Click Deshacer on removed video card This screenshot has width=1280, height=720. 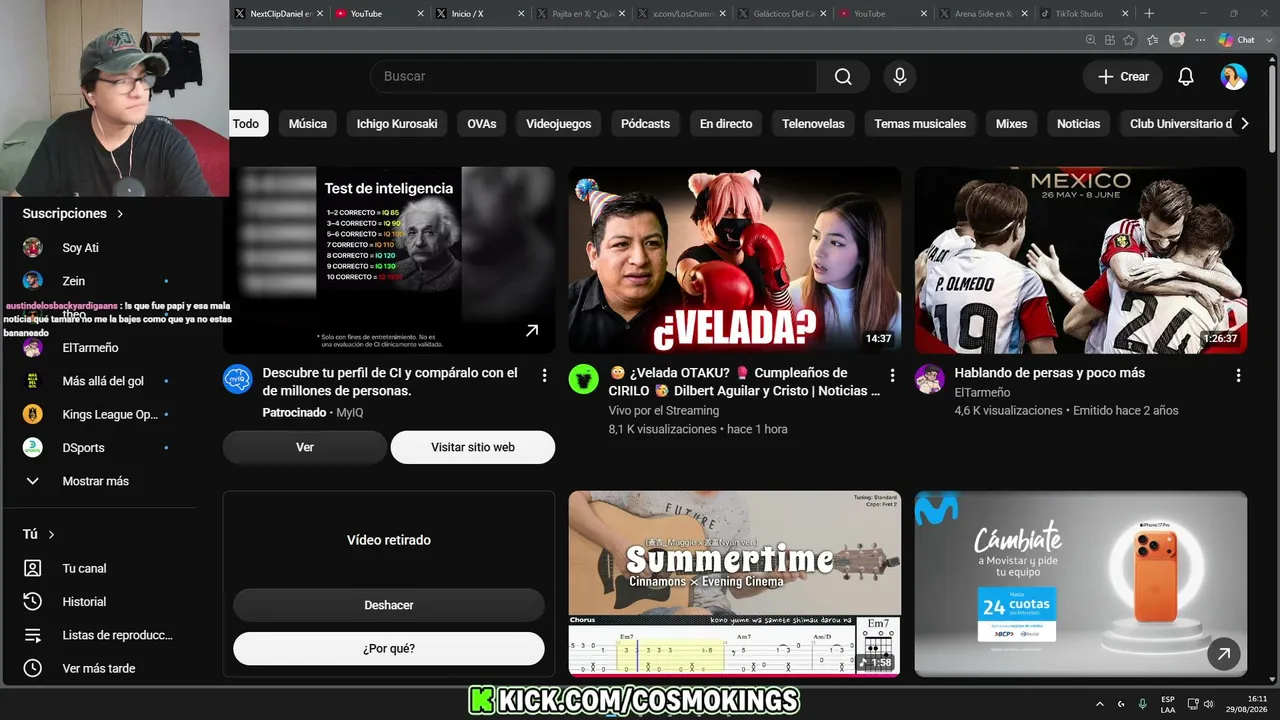coord(389,605)
